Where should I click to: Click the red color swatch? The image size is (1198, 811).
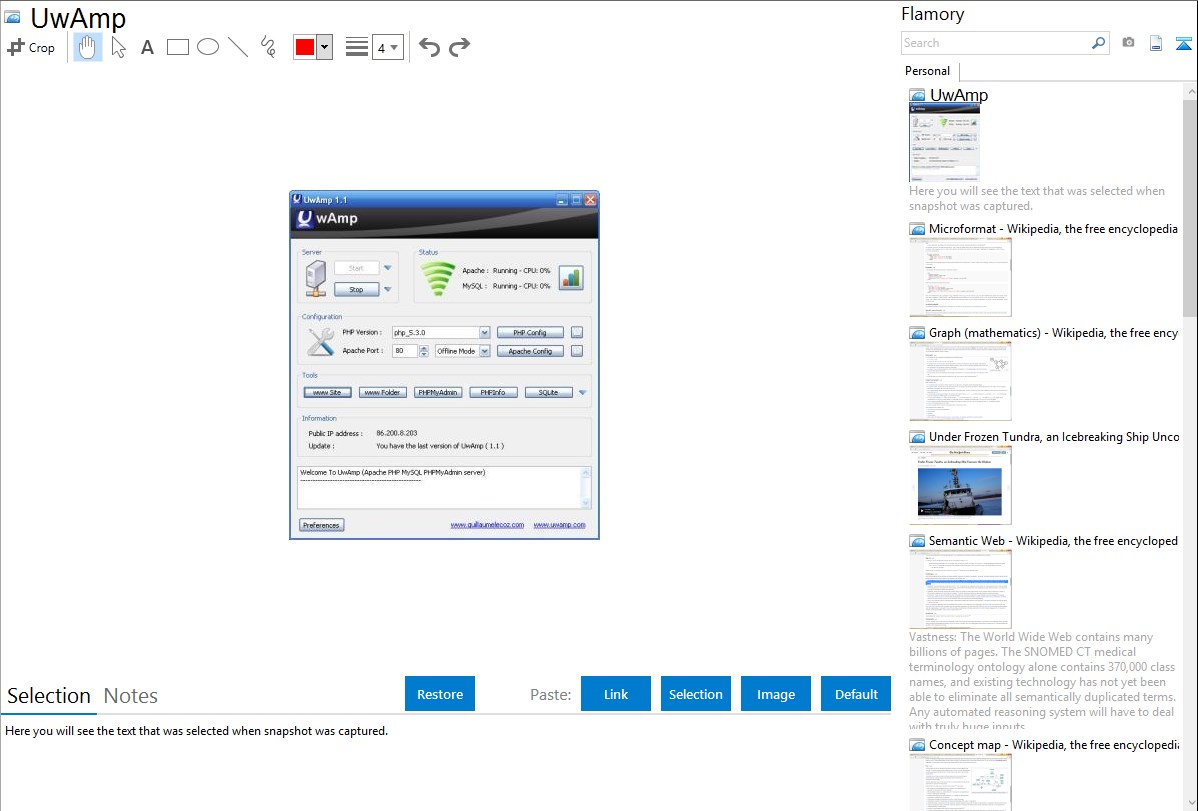click(x=305, y=47)
